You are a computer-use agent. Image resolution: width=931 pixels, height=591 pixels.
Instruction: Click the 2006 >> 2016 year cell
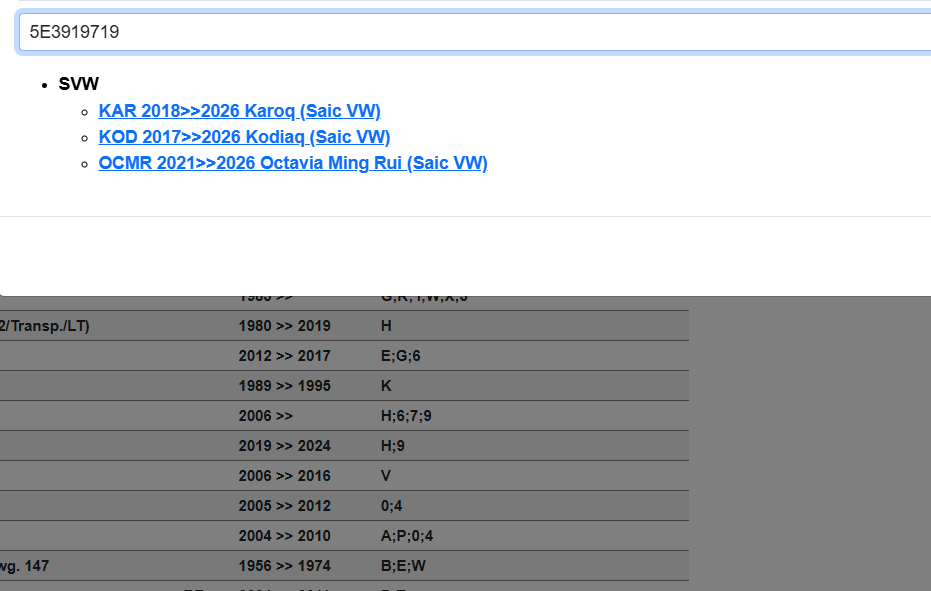point(284,476)
